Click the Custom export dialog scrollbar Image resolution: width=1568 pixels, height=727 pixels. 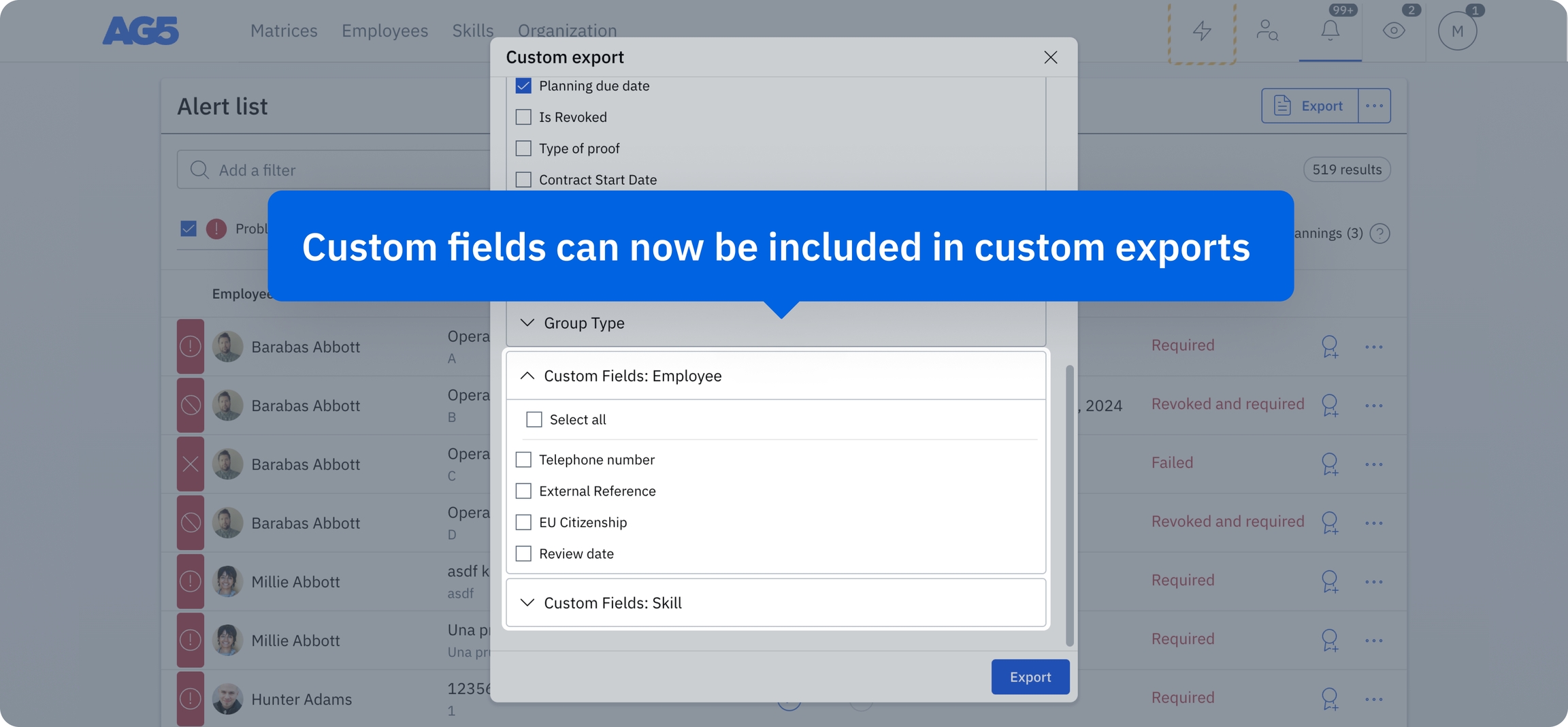[x=1069, y=505]
